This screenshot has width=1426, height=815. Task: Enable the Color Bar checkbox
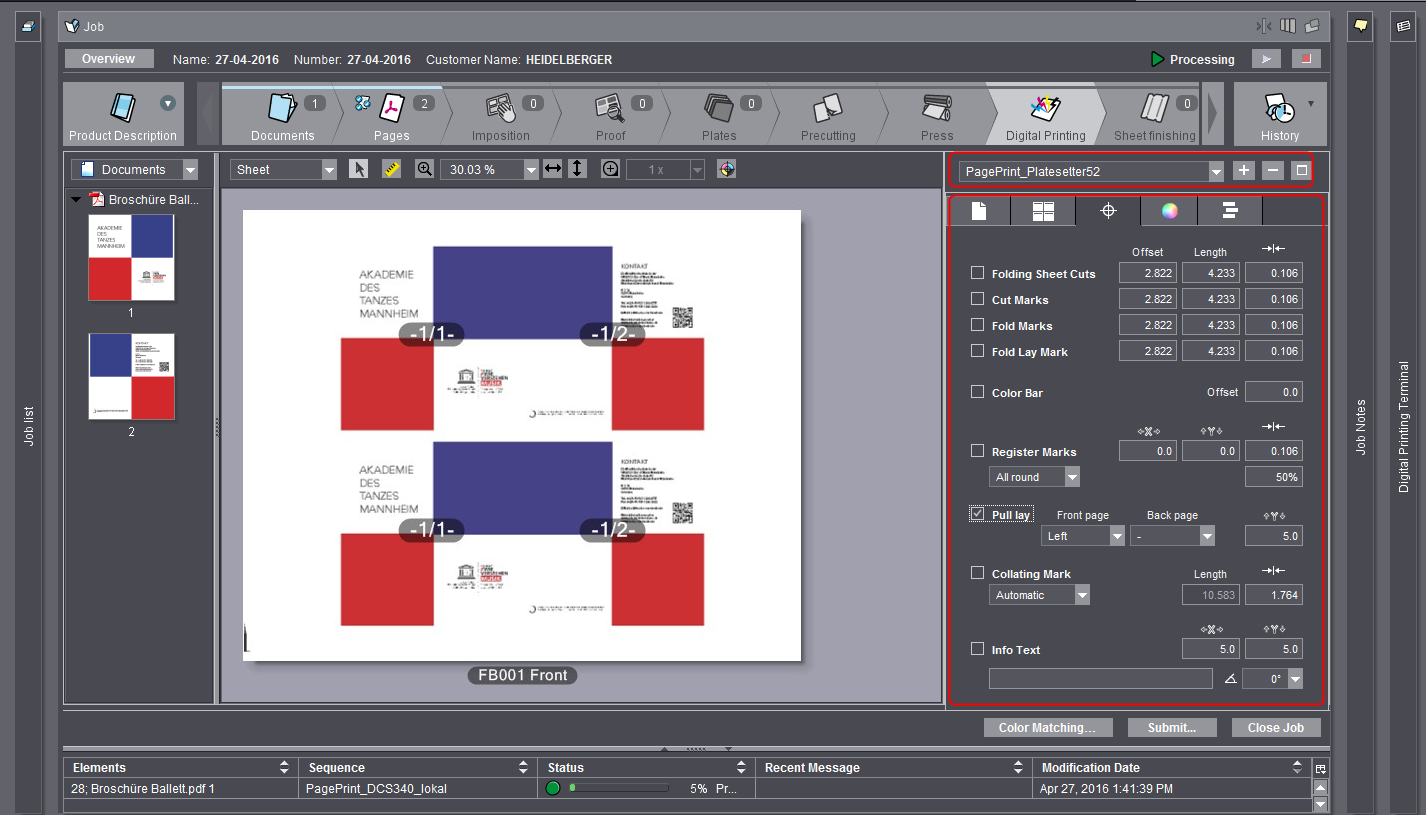[x=977, y=392]
